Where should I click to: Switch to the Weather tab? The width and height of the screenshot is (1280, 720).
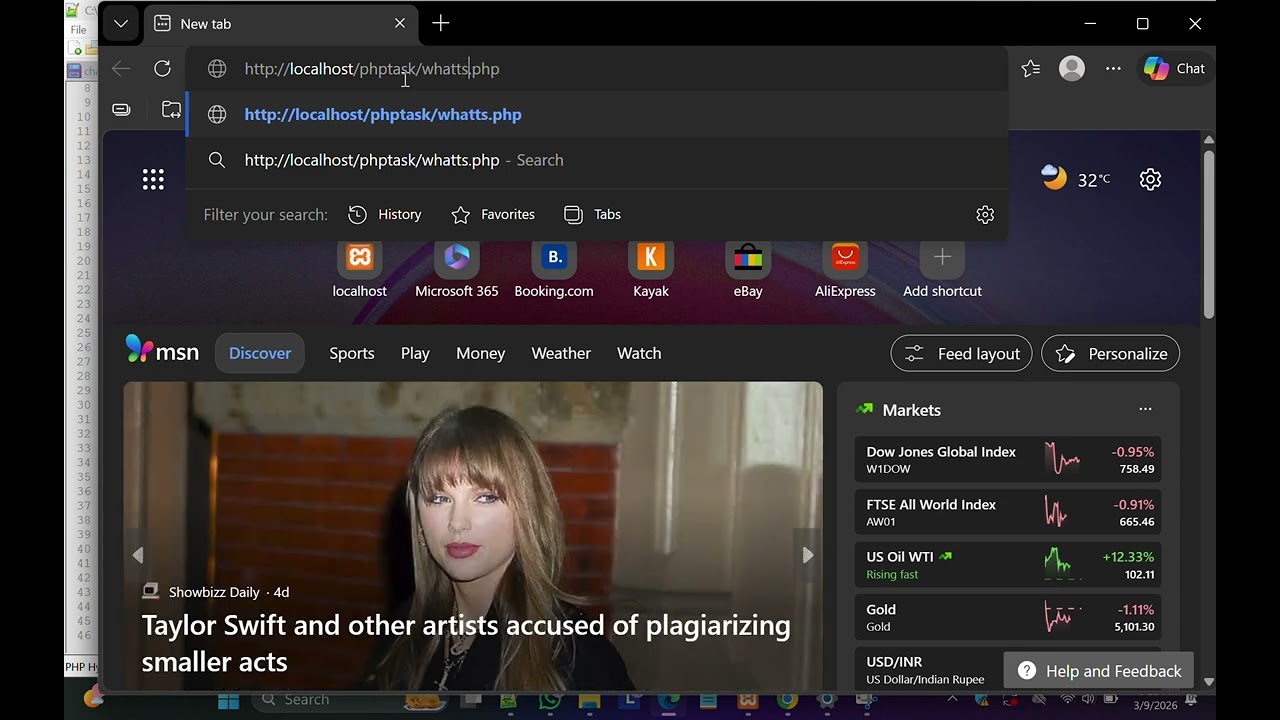coord(561,353)
